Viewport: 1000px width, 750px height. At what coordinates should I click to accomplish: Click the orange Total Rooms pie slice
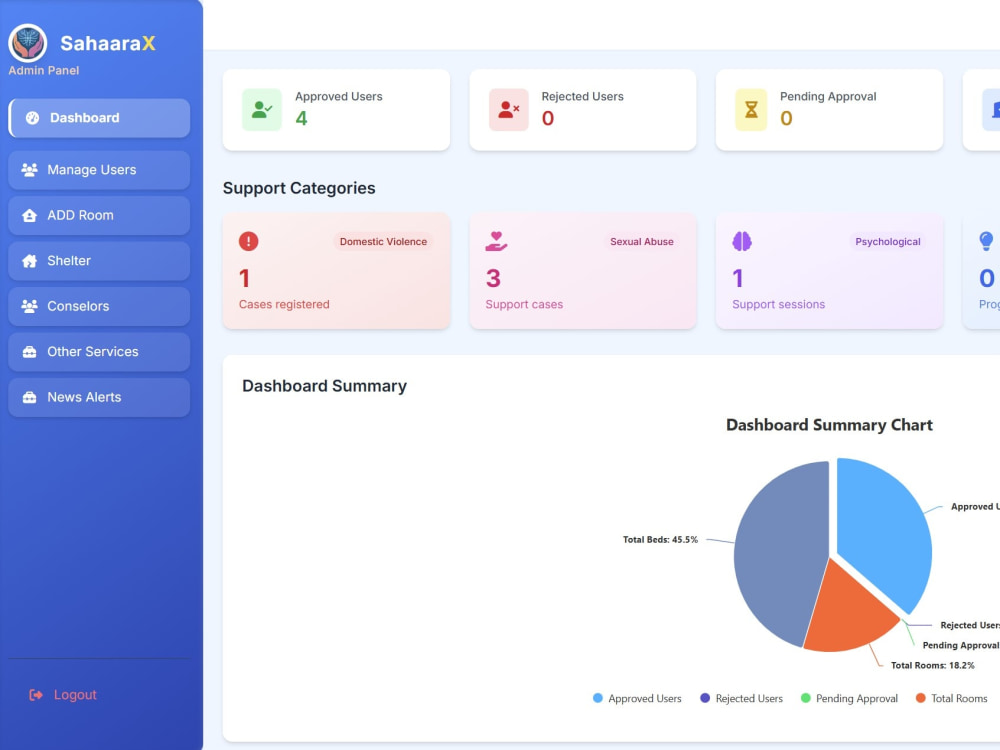(849, 612)
